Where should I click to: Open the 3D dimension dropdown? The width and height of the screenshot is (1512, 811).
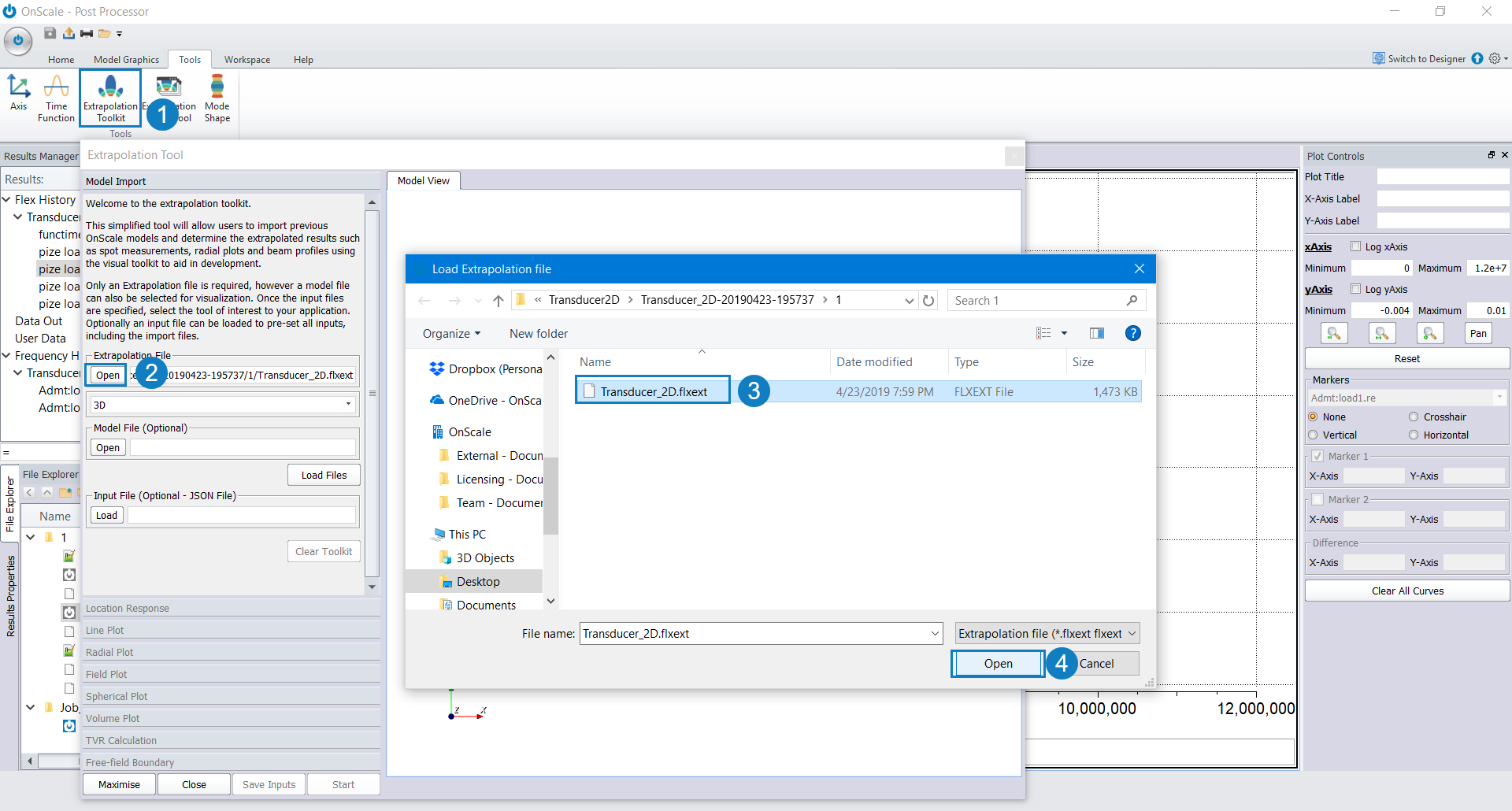pos(224,405)
